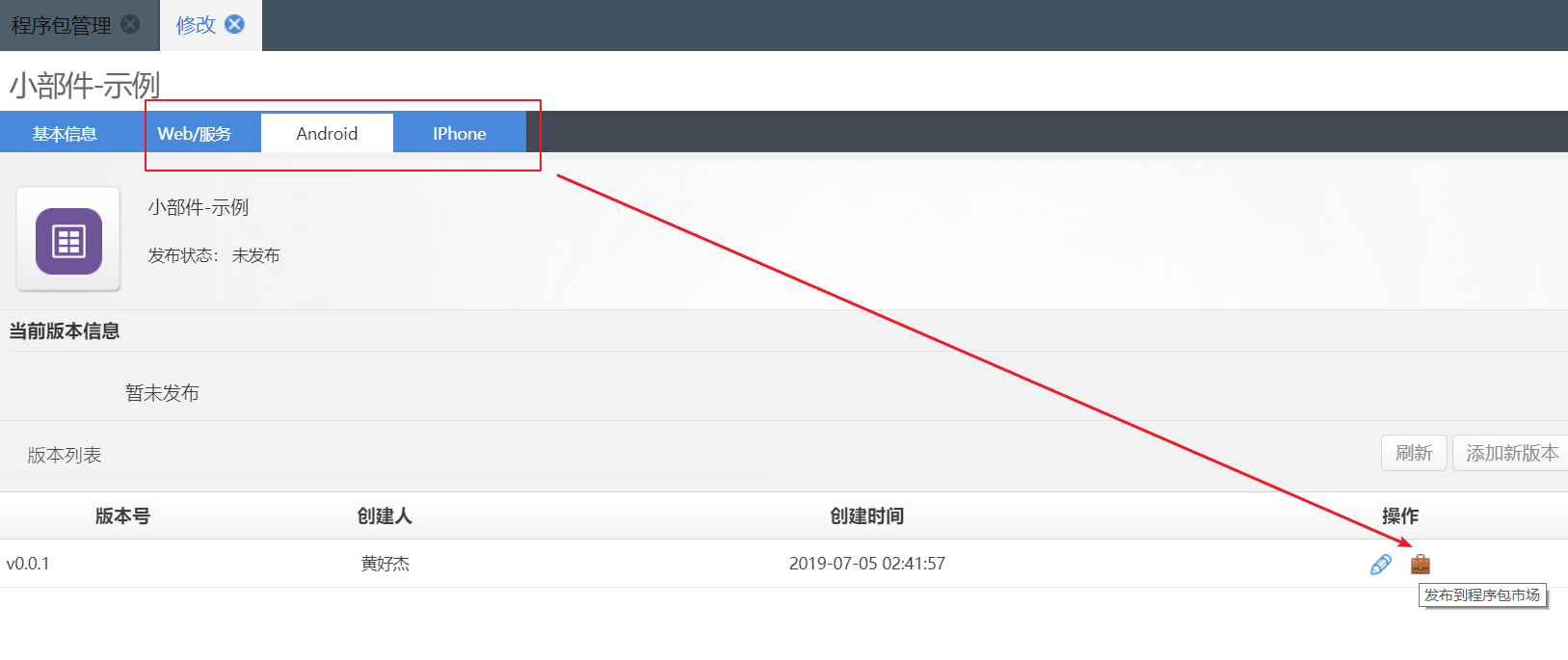
Task: Select the 修改 tab
Action: click(196, 25)
